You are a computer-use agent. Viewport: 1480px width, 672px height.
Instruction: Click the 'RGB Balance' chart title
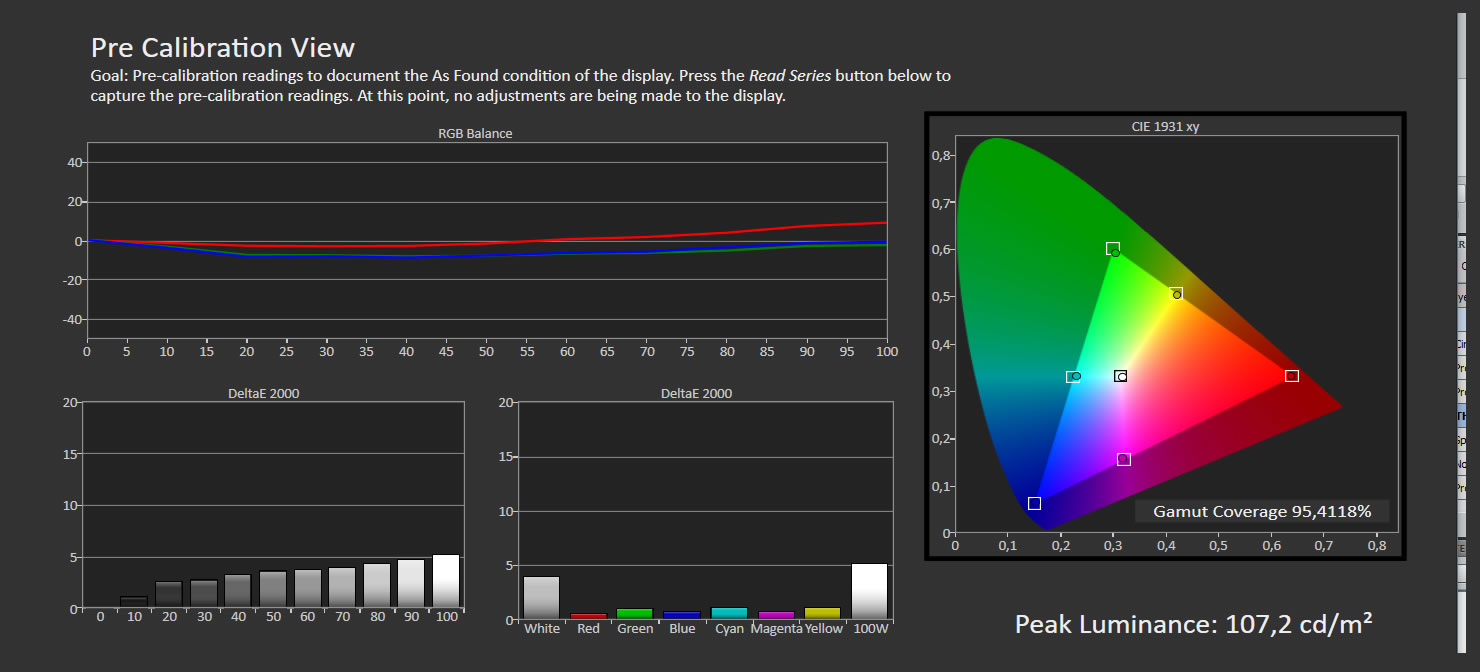click(476, 133)
